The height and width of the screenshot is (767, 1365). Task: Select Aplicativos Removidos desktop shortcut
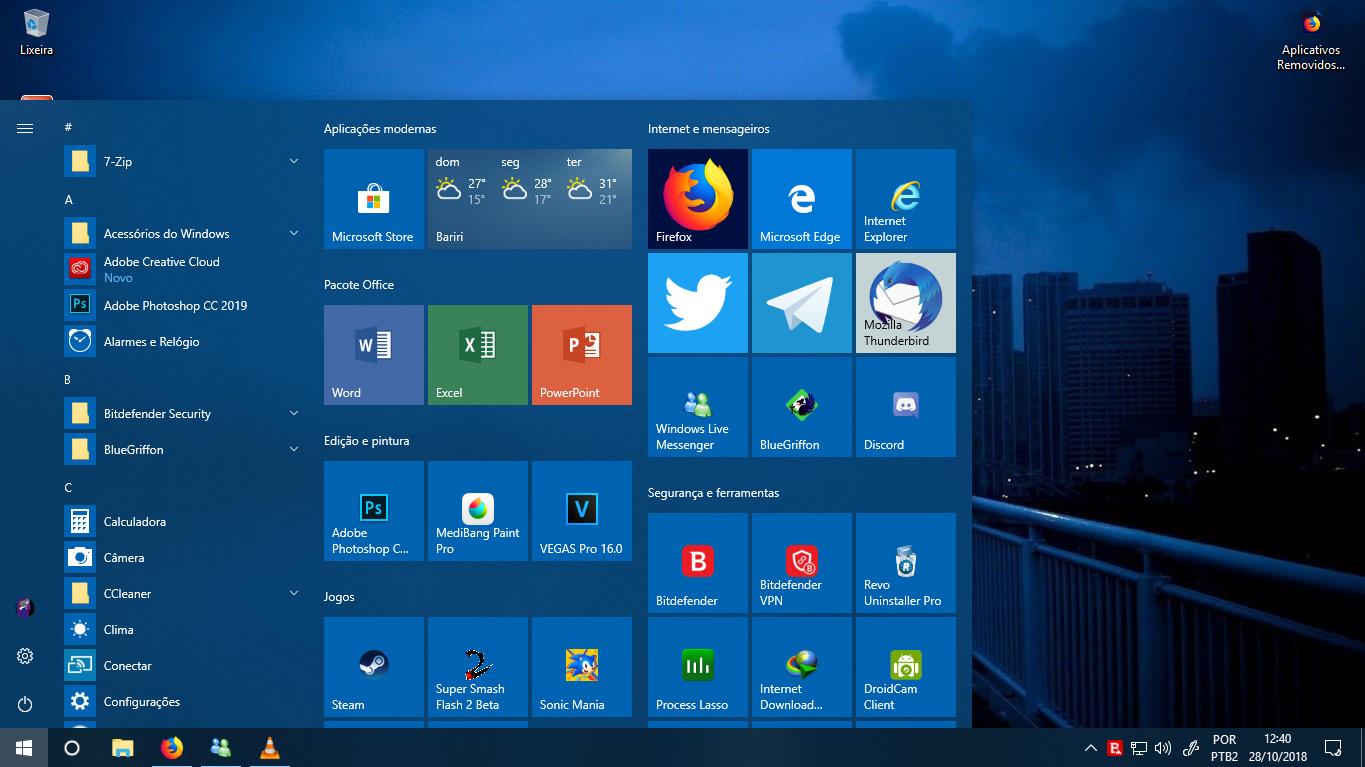(1311, 41)
